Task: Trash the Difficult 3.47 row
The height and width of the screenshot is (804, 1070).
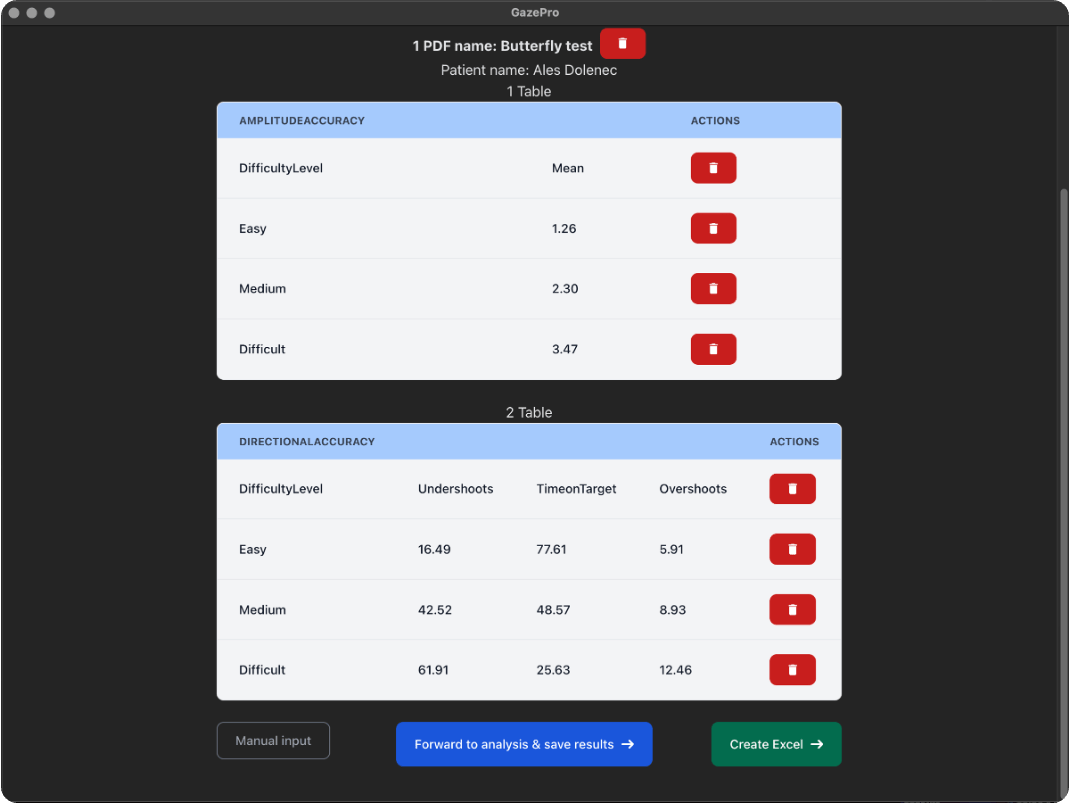Action: (713, 349)
